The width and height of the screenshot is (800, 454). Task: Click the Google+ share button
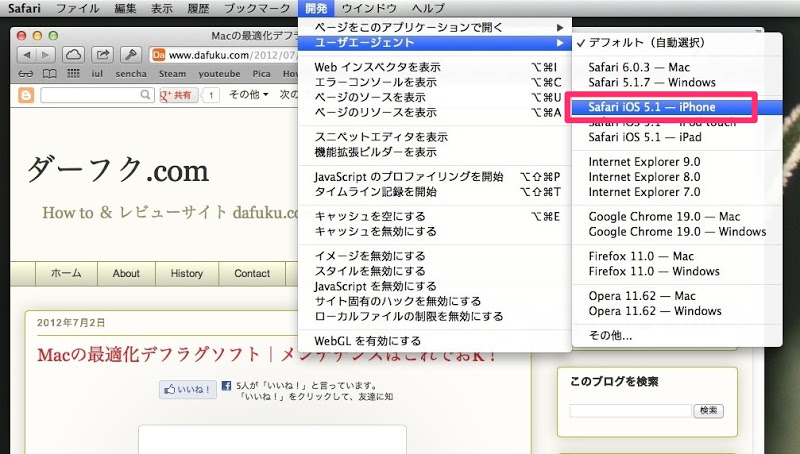[x=179, y=95]
